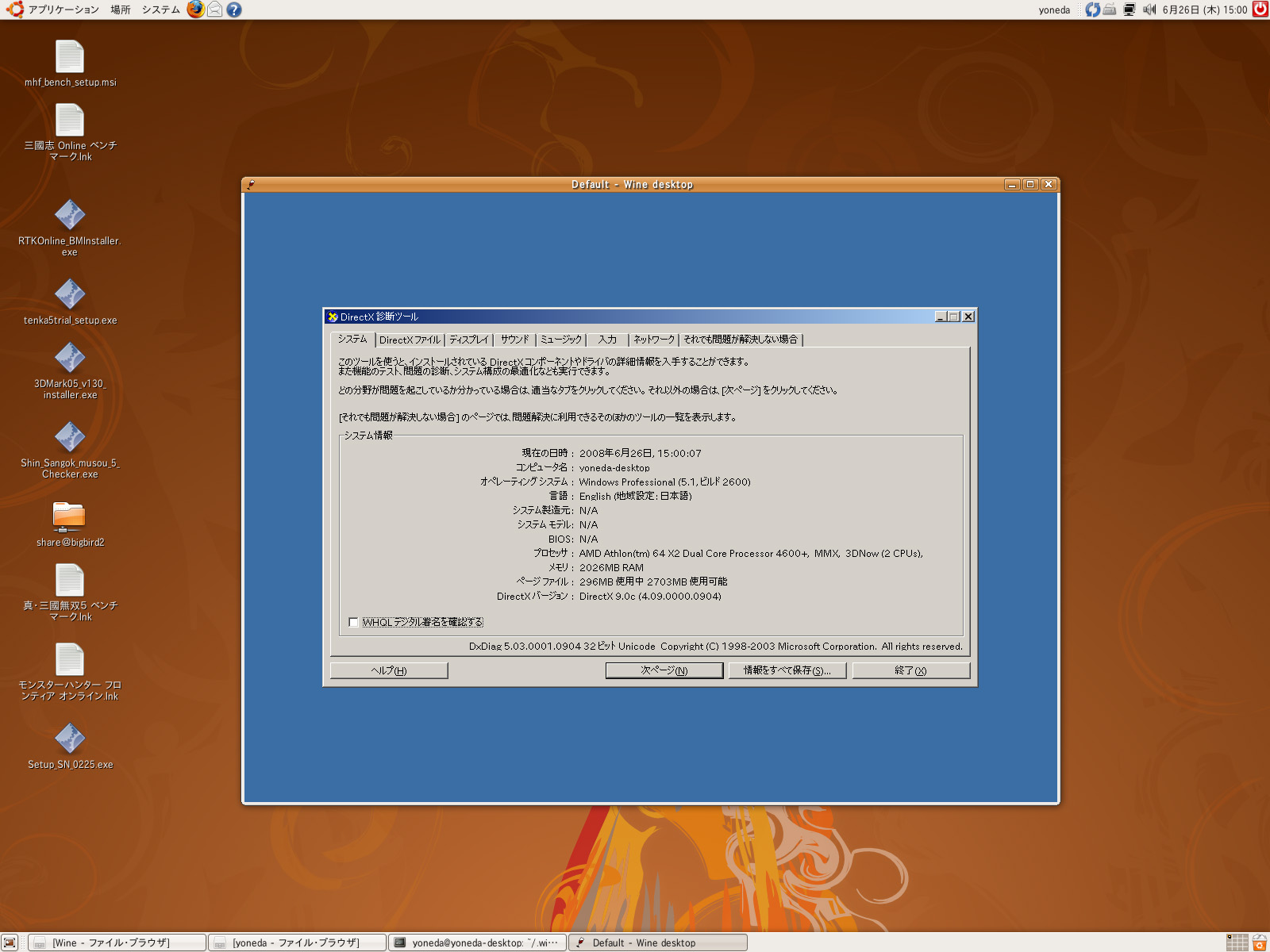Open the アプリケーション menu
Viewport: 1270px width, 952px height.
point(63,10)
